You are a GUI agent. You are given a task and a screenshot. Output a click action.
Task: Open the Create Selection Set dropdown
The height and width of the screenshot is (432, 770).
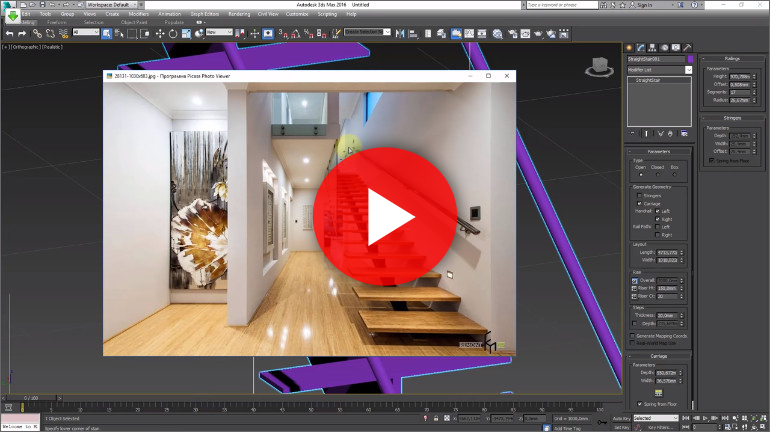[x=367, y=32]
